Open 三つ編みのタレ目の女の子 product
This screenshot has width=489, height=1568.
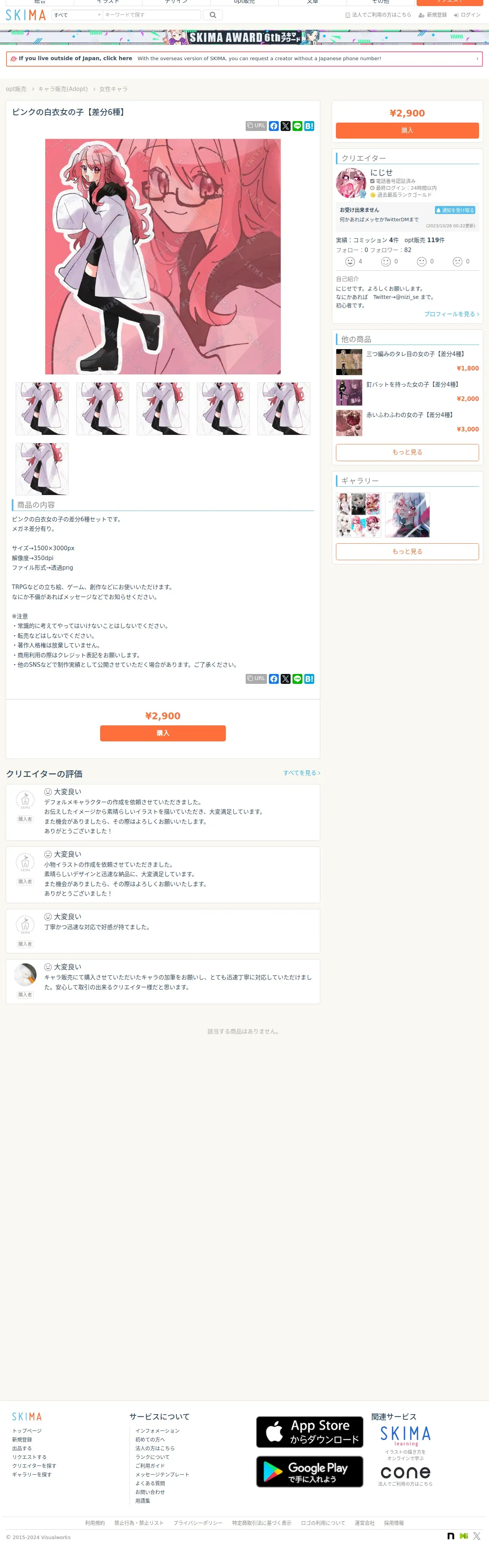416,354
